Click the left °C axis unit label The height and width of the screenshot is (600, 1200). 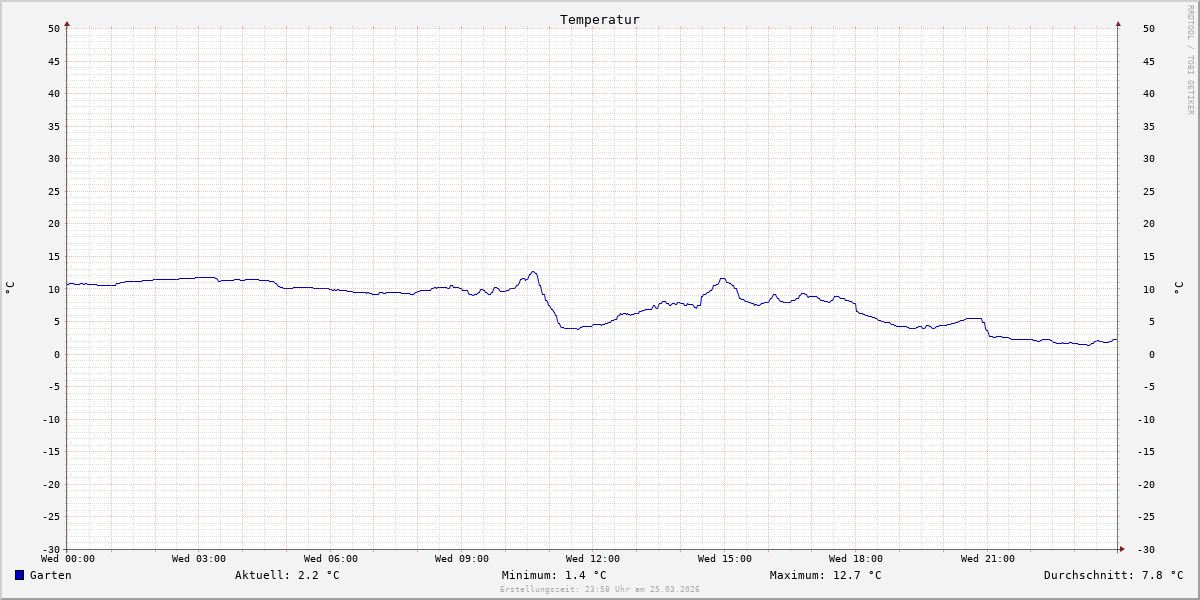point(10,288)
